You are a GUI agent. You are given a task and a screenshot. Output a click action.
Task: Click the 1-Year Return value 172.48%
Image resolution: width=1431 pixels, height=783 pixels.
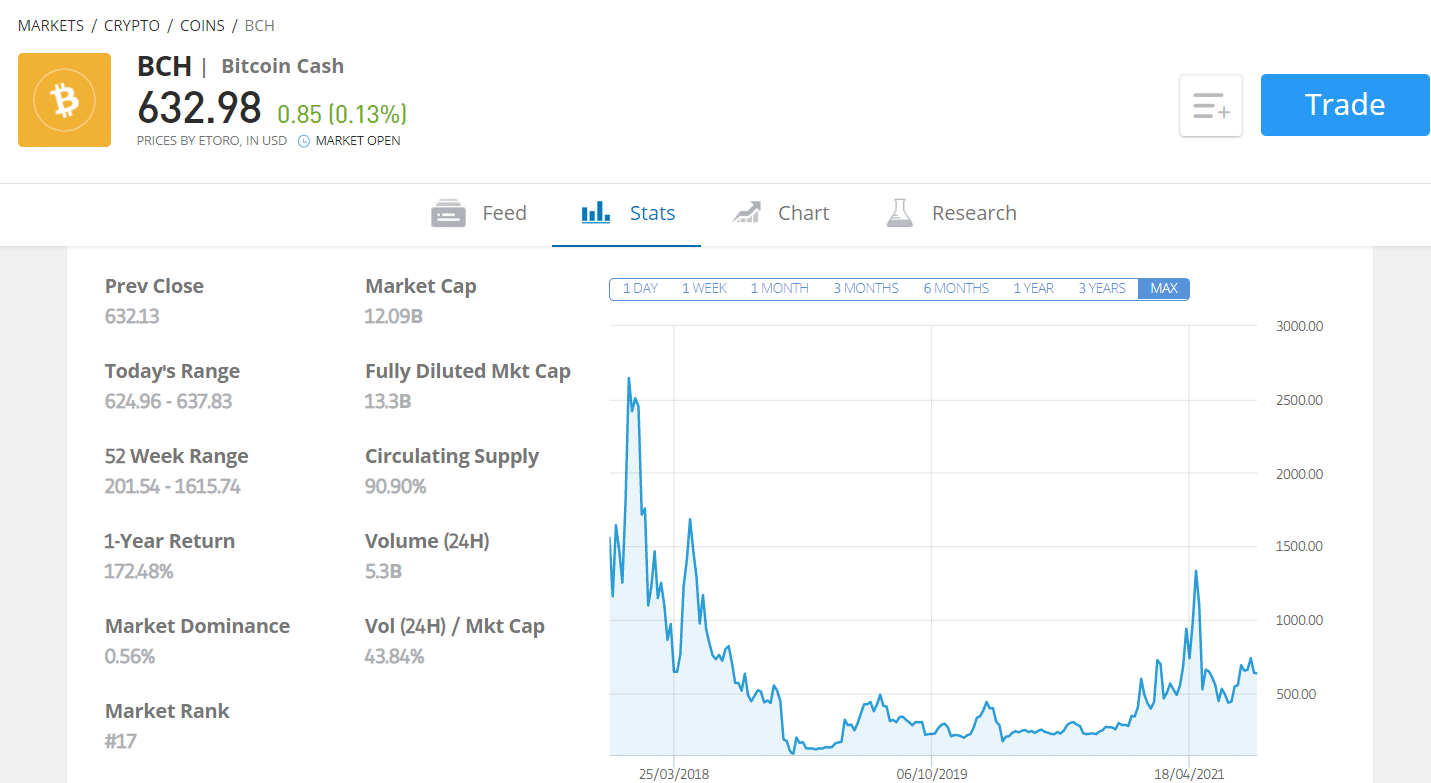tap(139, 572)
